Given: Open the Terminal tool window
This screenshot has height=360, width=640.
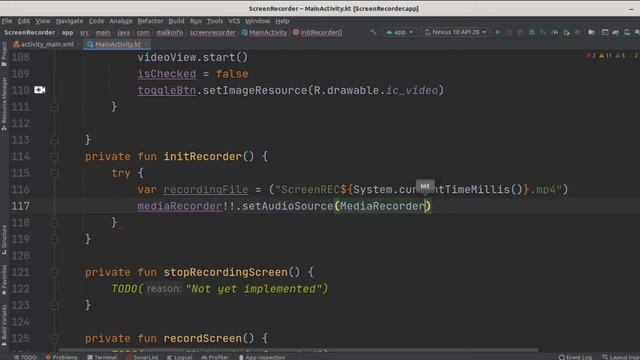Looking at the screenshot, I should click(x=102, y=357).
